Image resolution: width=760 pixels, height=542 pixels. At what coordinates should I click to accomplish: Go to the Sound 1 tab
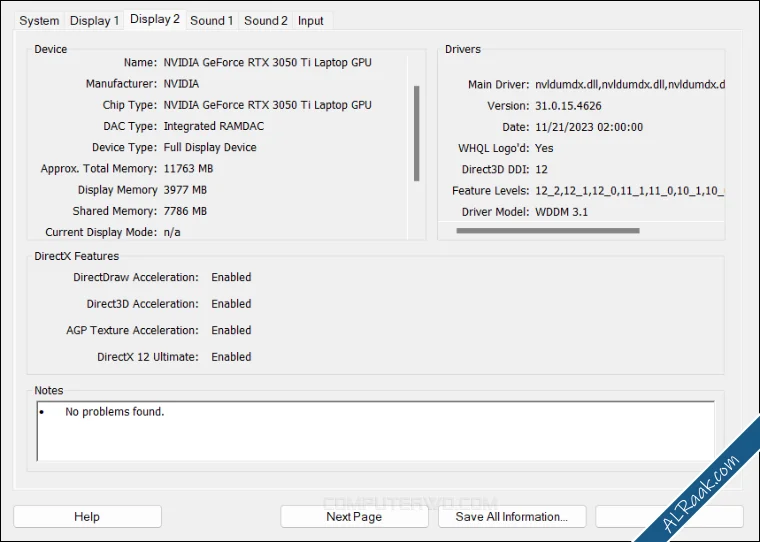(x=212, y=21)
